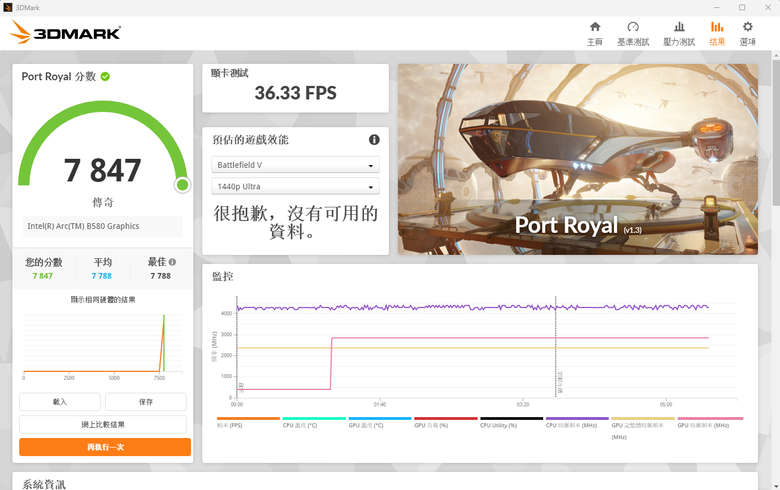Click the 7 847 score in the gauge

[102, 170]
